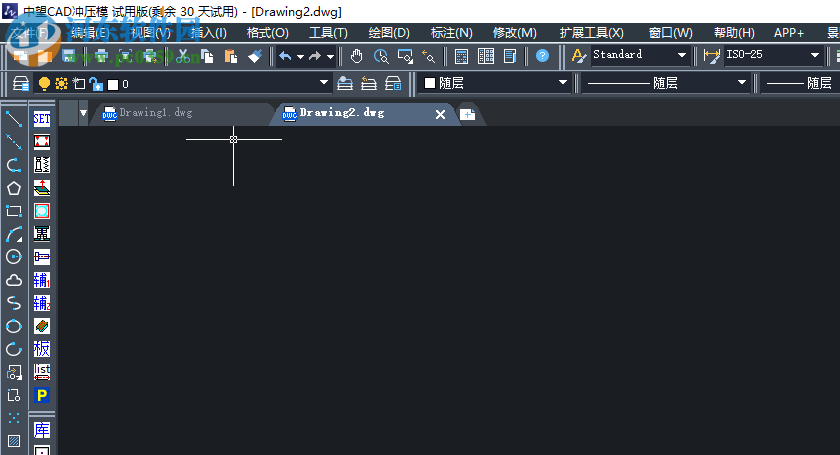The image size is (840, 455).
Task: Click the Zoom Window icon
Action: [405, 56]
